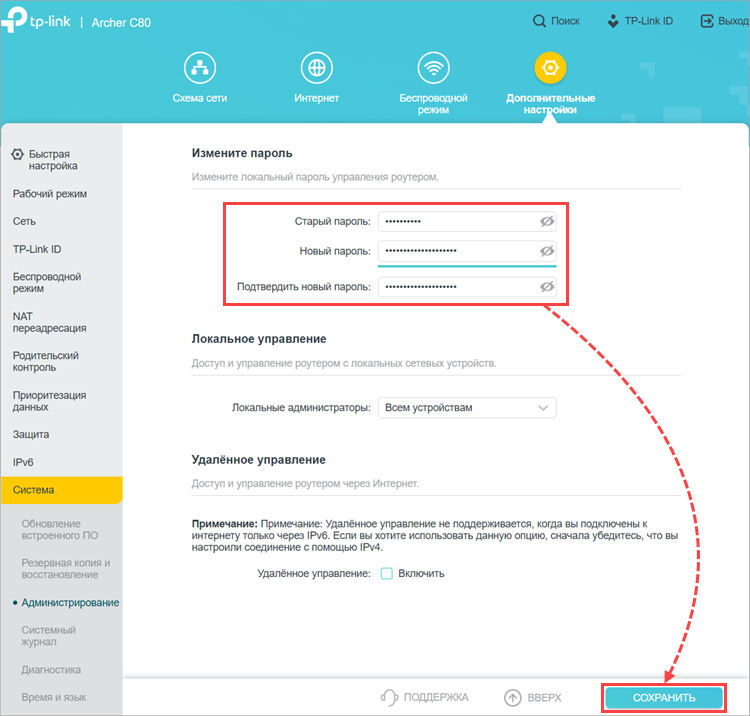Open Рабочий режим in sidebar

[x=50, y=194]
